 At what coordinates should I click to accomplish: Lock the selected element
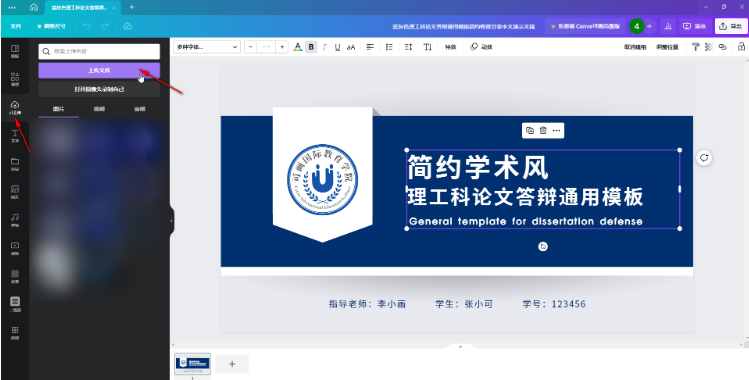coord(741,47)
